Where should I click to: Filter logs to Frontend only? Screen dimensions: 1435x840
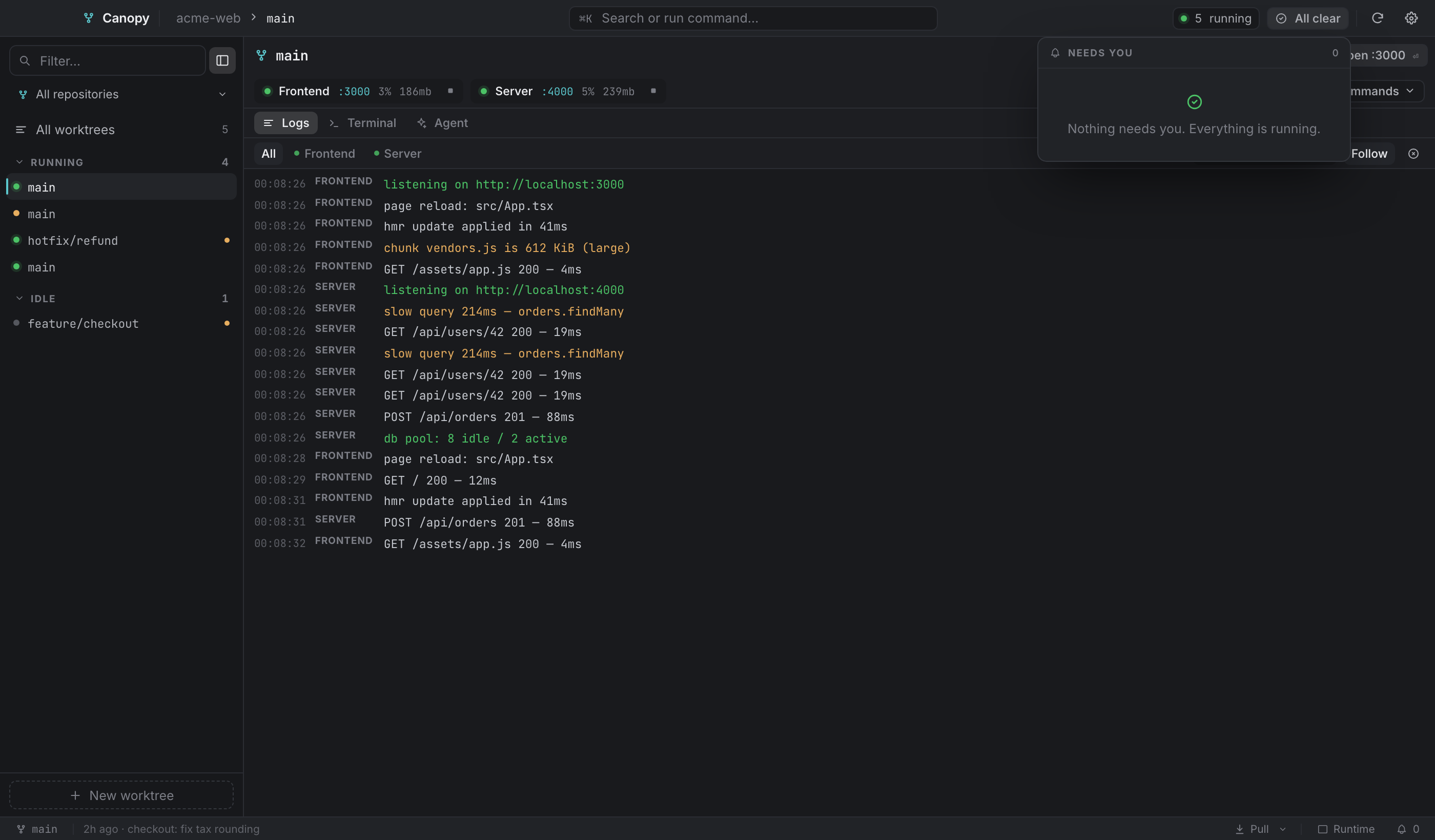click(324, 154)
